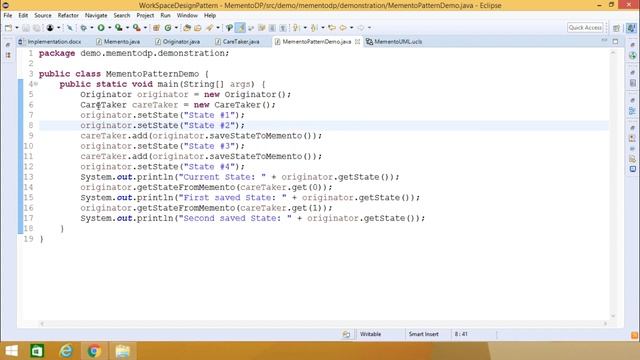
Task: Open the Debug dropdown arrow
Action: (91, 28)
